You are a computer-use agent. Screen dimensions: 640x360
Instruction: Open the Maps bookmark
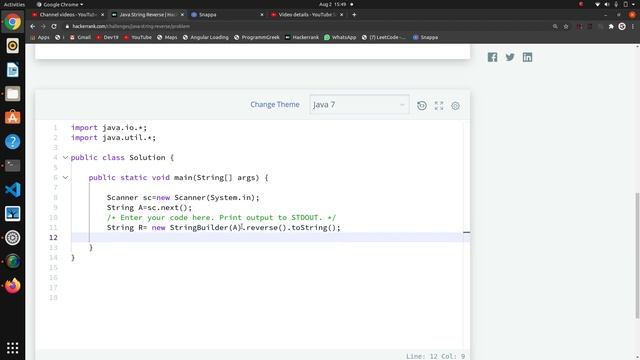click(167, 37)
